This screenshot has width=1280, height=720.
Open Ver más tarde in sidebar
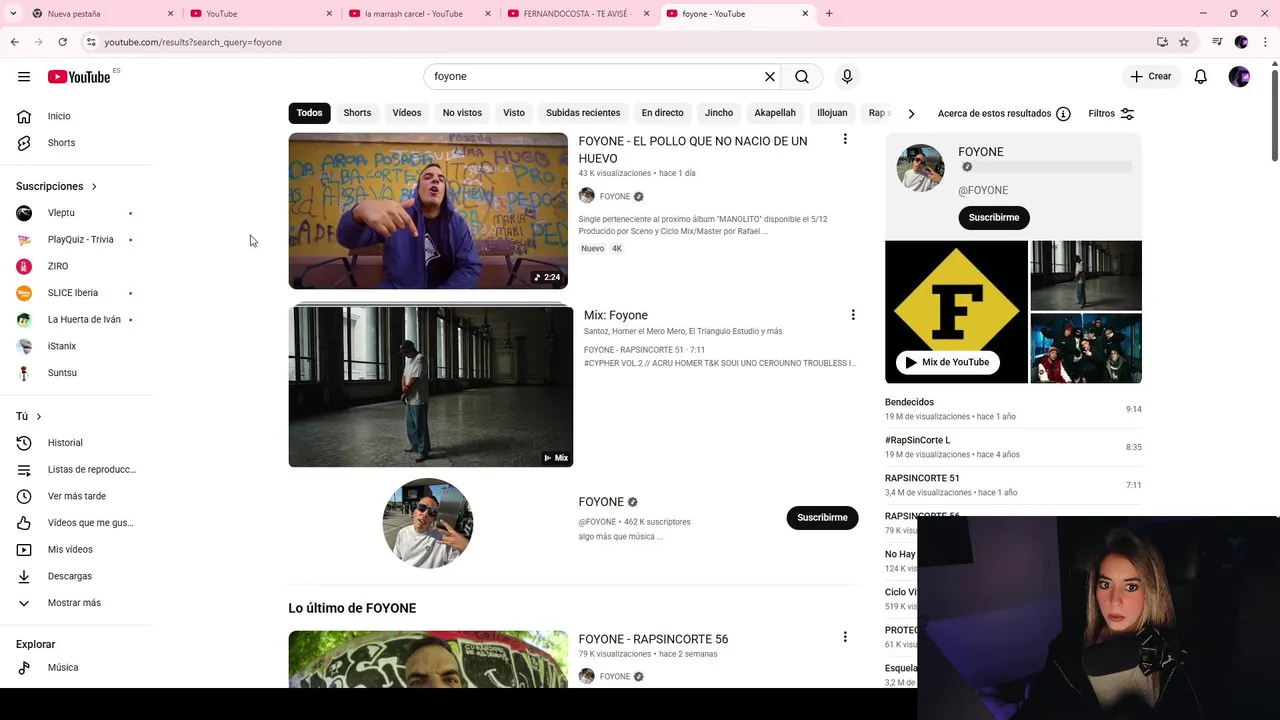[78, 496]
